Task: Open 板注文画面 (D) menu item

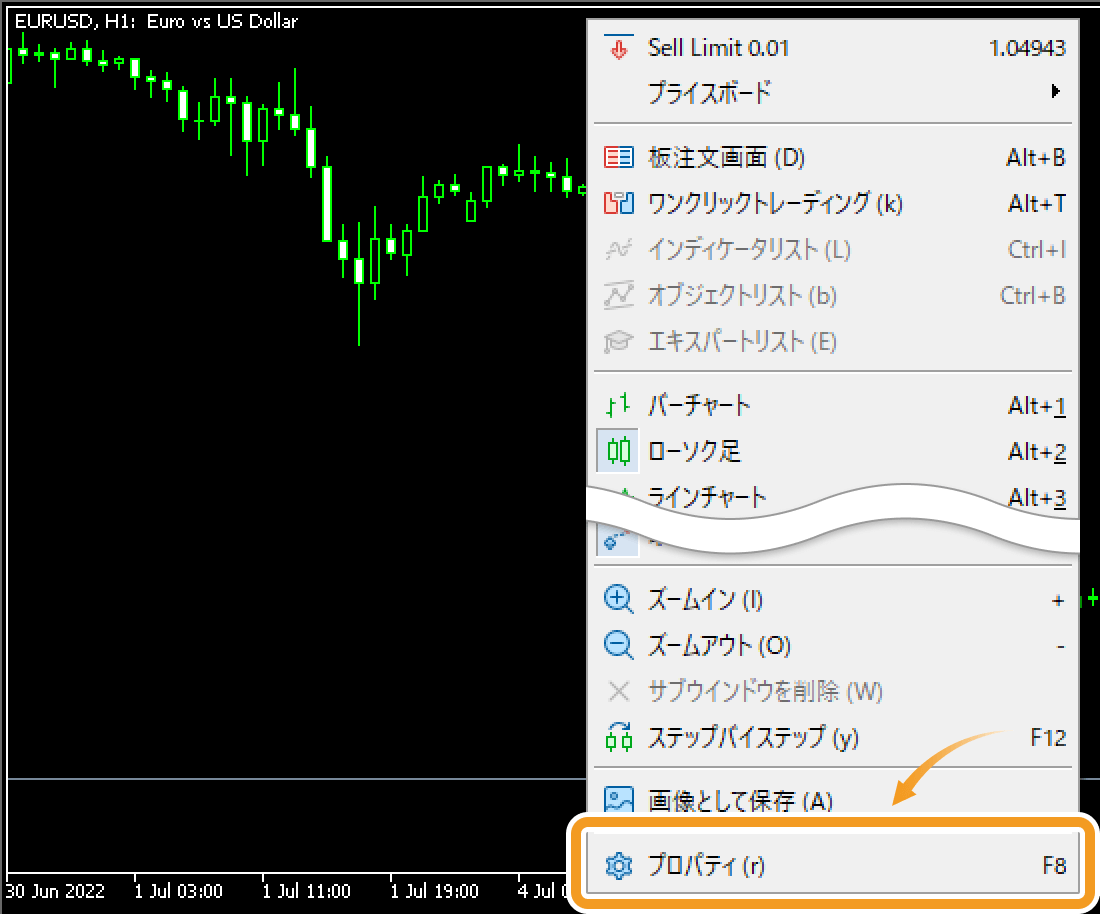Action: [833, 157]
